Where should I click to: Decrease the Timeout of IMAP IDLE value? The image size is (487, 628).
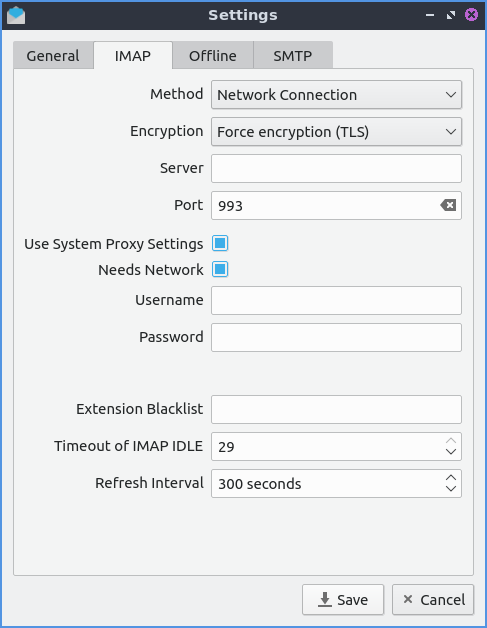click(451, 452)
